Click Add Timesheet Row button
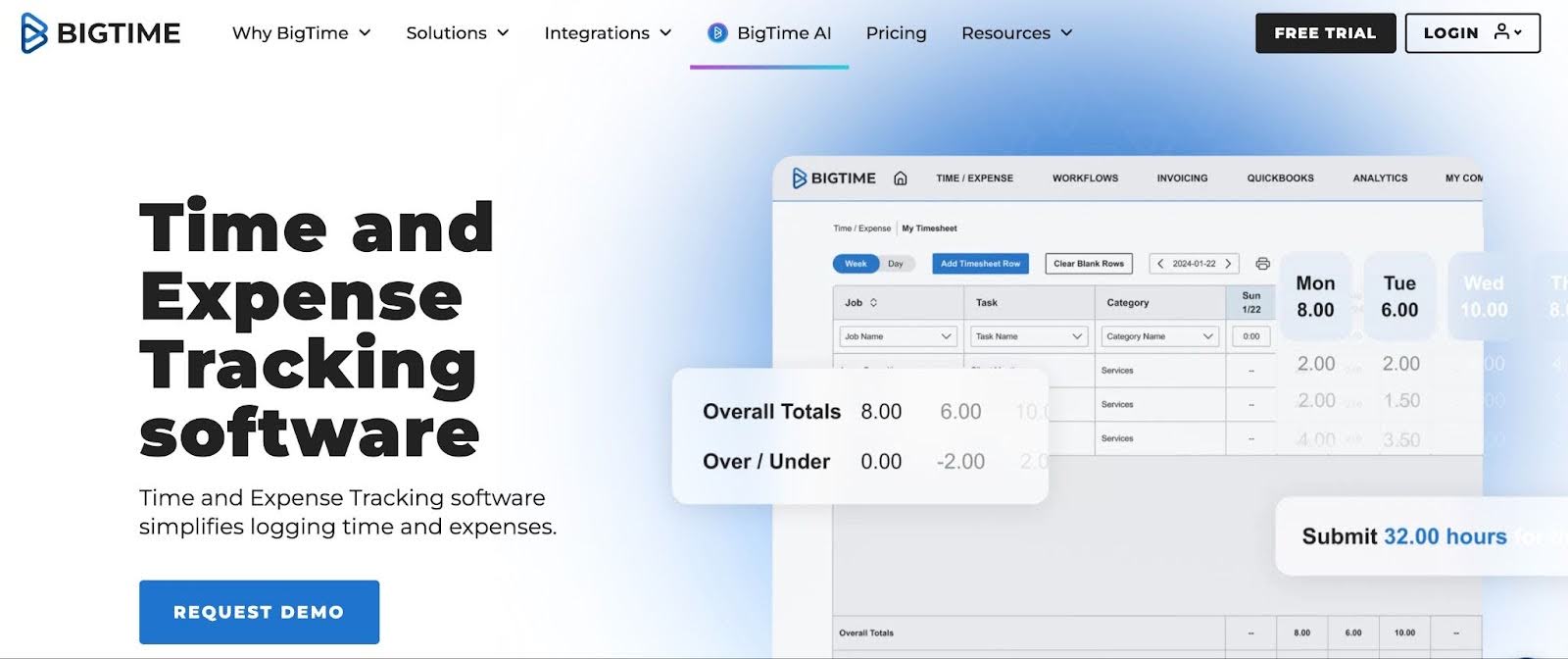 (x=980, y=264)
